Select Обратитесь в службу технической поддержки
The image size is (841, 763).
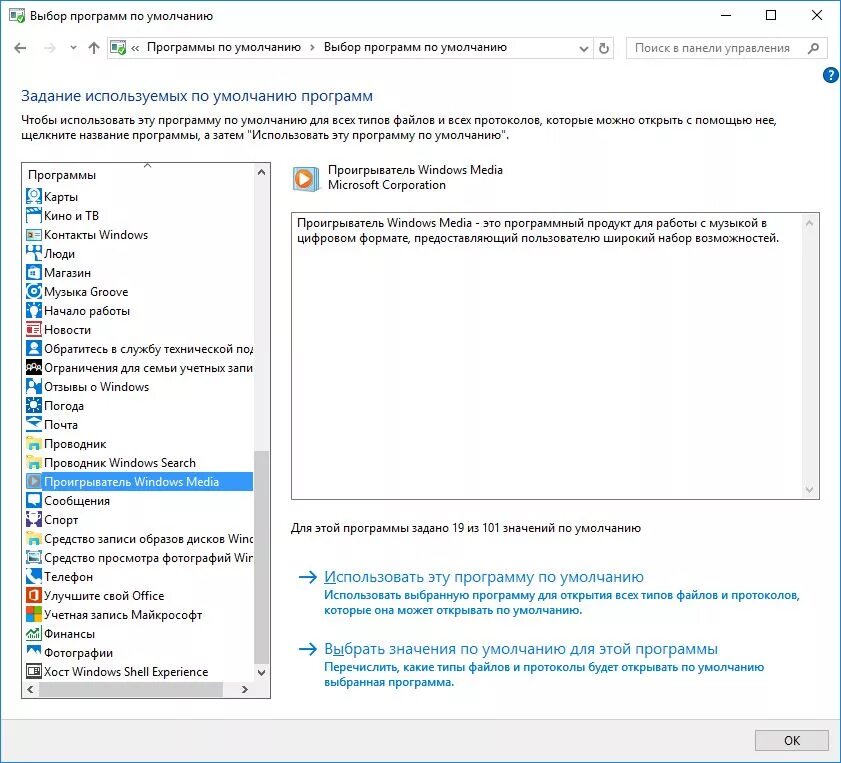tap(139, 349)
